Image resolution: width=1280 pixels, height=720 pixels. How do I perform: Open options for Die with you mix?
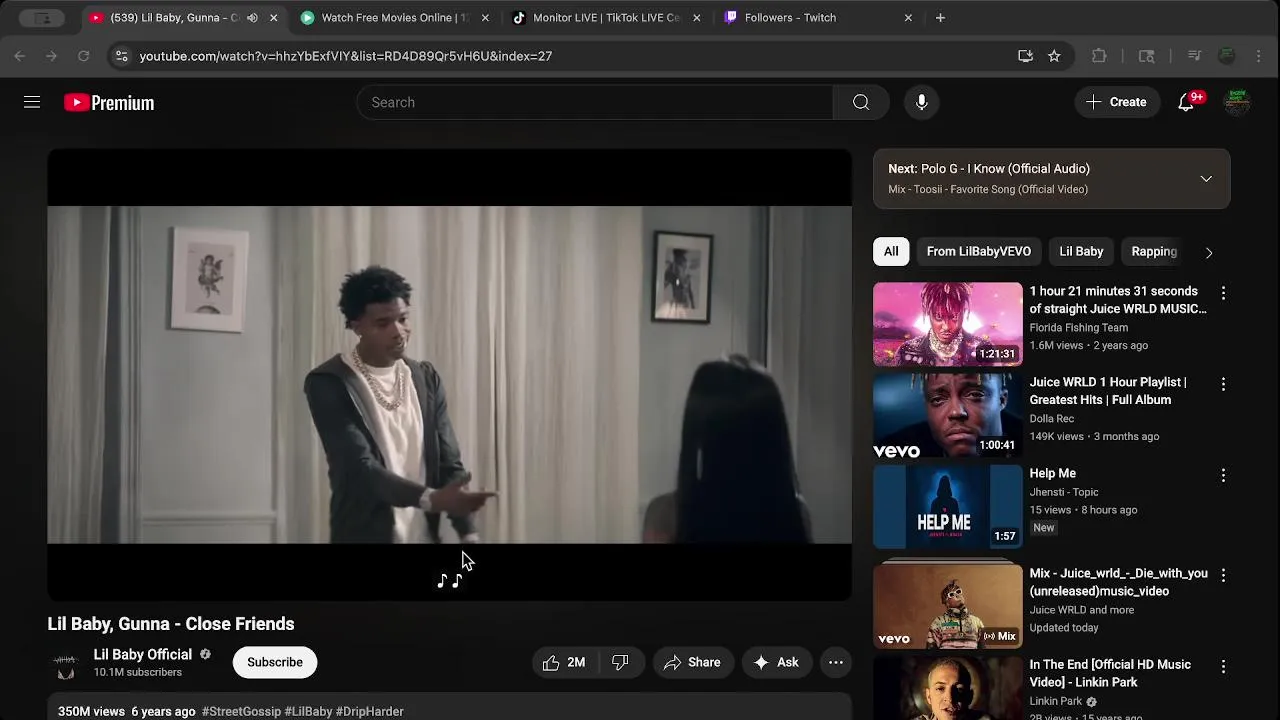click(x=1223, y=575)
